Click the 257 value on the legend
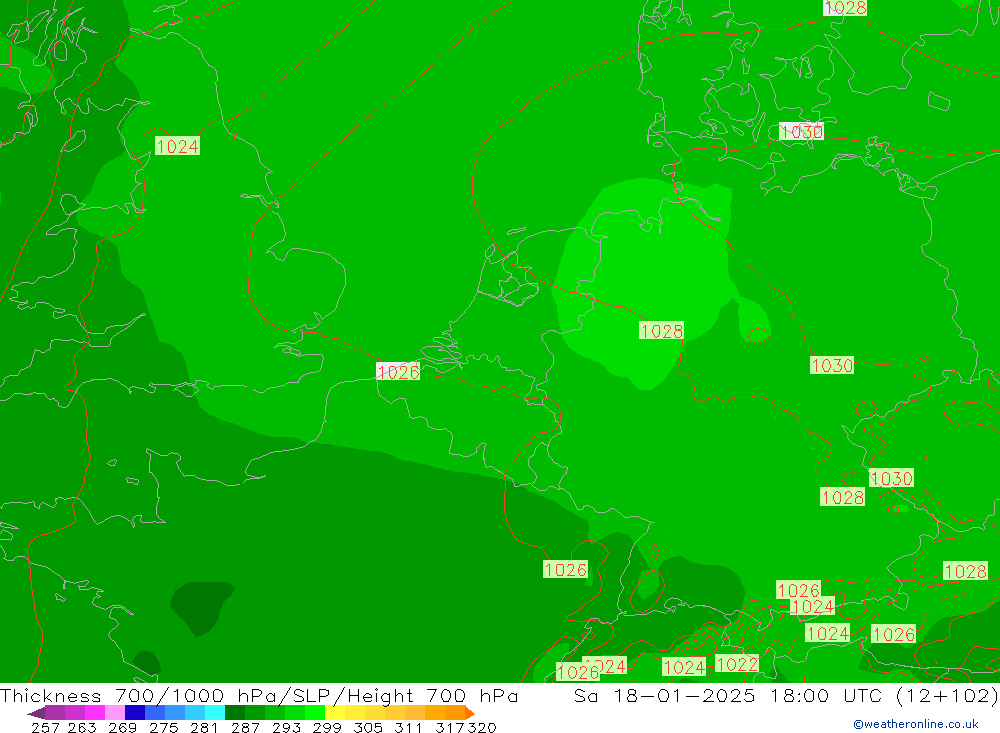 (45, 727)
